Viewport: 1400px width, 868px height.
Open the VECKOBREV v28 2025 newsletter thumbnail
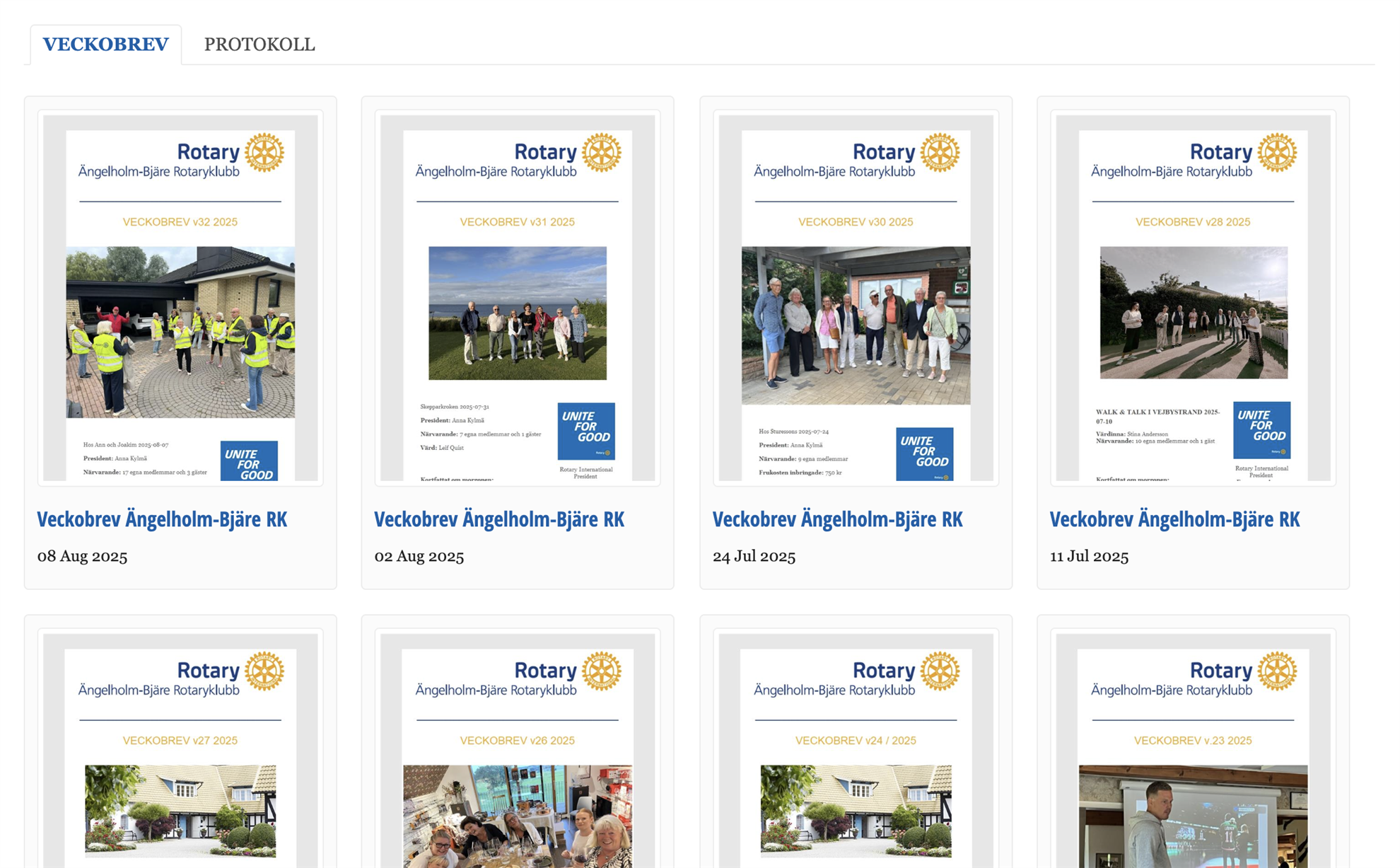coord(1193,298)
